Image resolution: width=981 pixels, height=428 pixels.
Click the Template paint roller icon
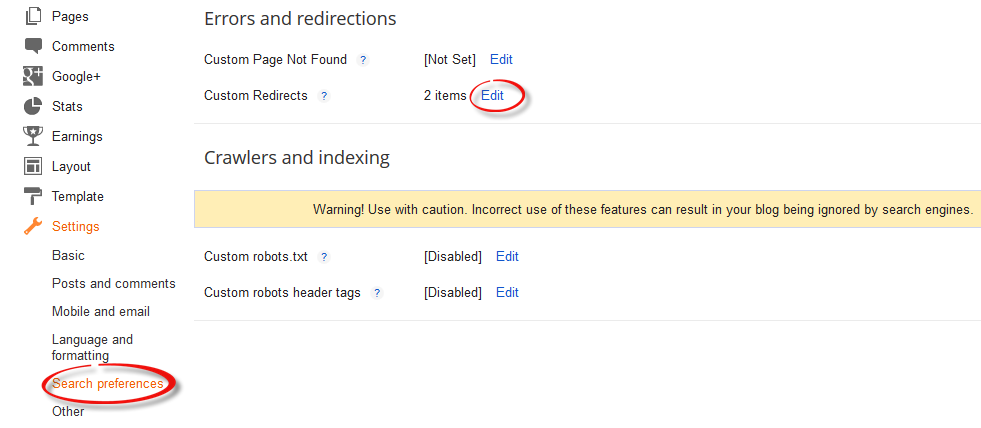(x=33, y=196)
